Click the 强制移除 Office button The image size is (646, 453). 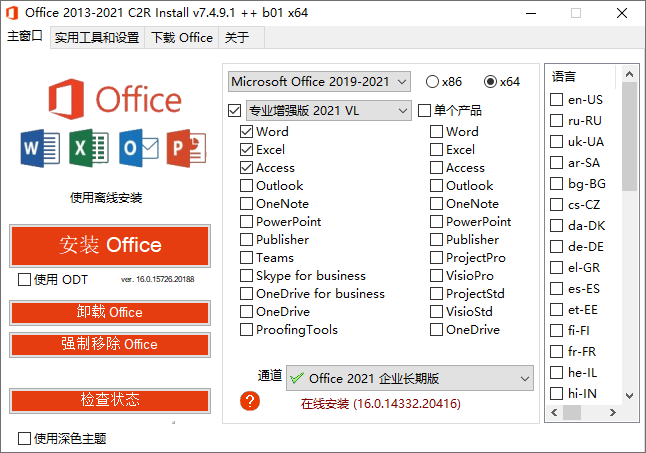(x=110, y=344)
